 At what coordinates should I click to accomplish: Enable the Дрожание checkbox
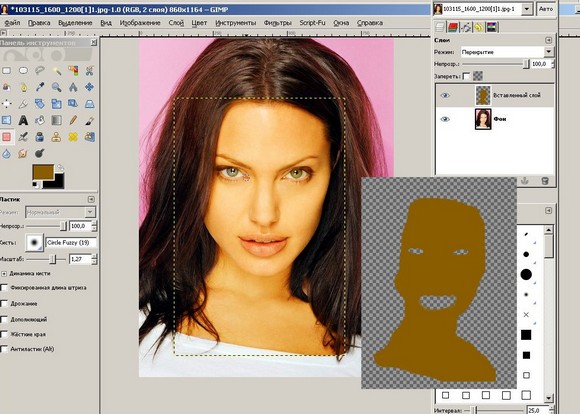pyautogui.click(x=4, y=303)
